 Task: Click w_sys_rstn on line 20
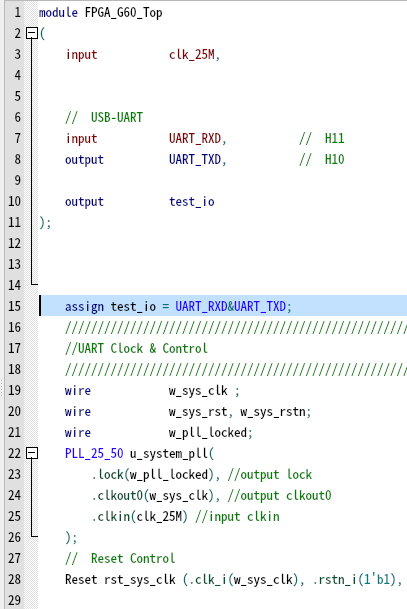[273, 411]
